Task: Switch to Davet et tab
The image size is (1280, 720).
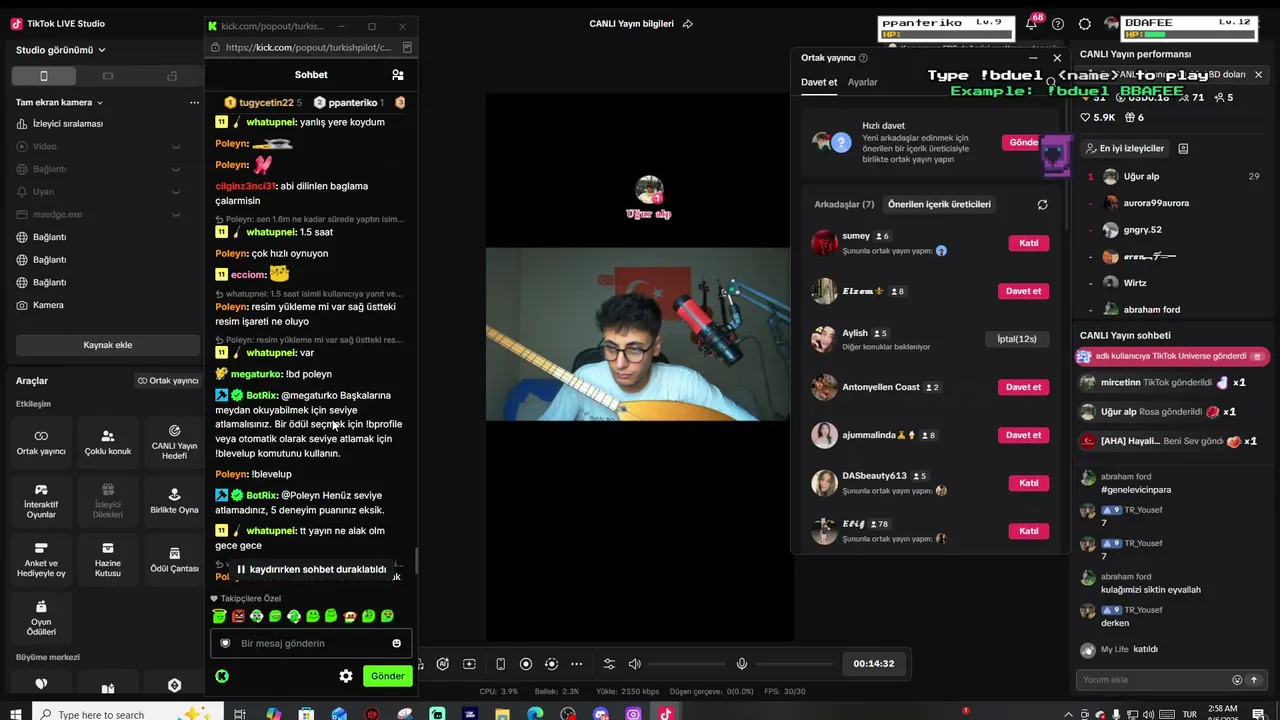Action: (x=819, y=82)
